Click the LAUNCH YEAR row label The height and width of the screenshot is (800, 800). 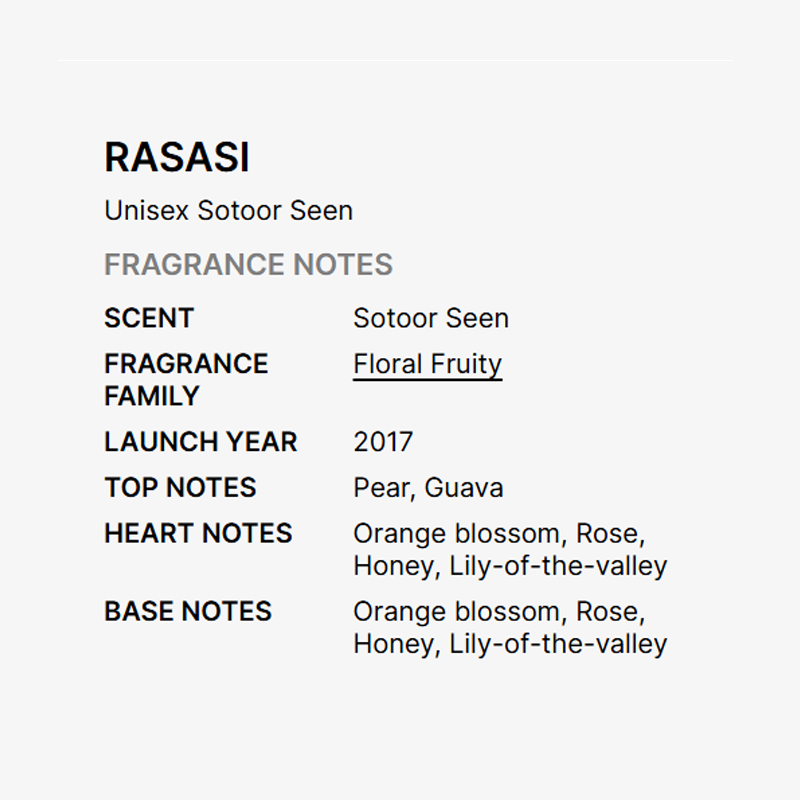pyautogui.click(x=200, y=442)
